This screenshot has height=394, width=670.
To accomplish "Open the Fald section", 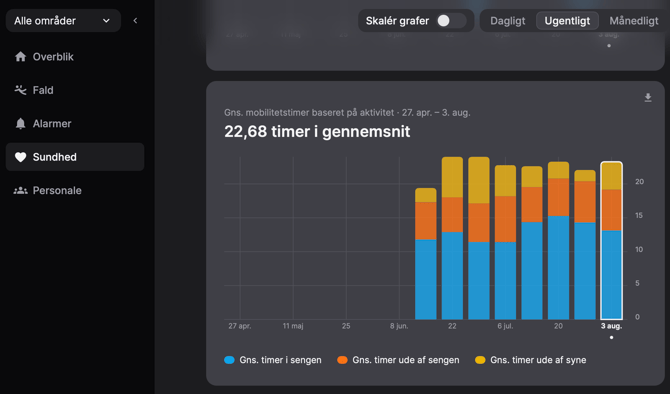I will 75,90.
